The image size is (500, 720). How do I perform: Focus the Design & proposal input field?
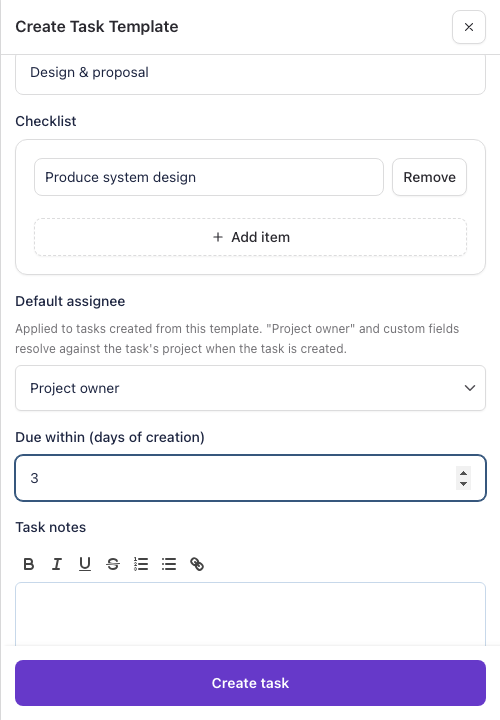point(250,75)
